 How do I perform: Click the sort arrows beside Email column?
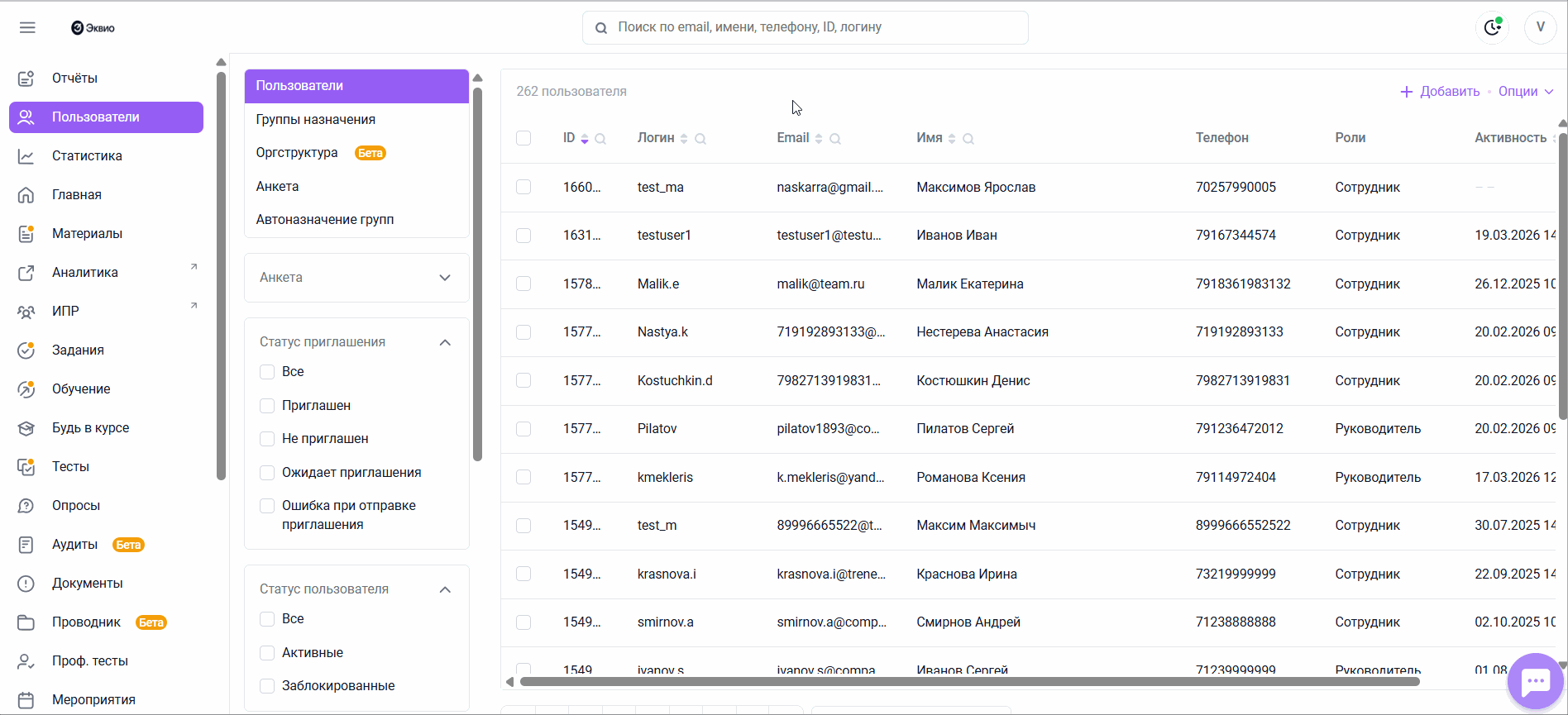tap(819, 139)
